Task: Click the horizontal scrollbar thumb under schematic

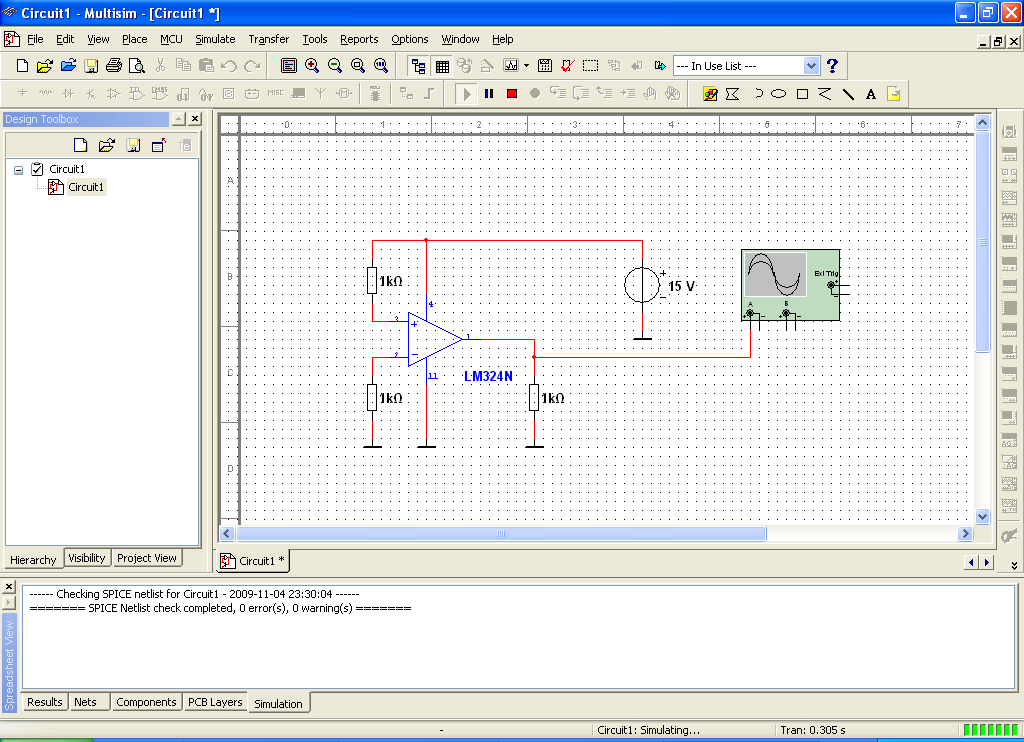Action: 502,534
